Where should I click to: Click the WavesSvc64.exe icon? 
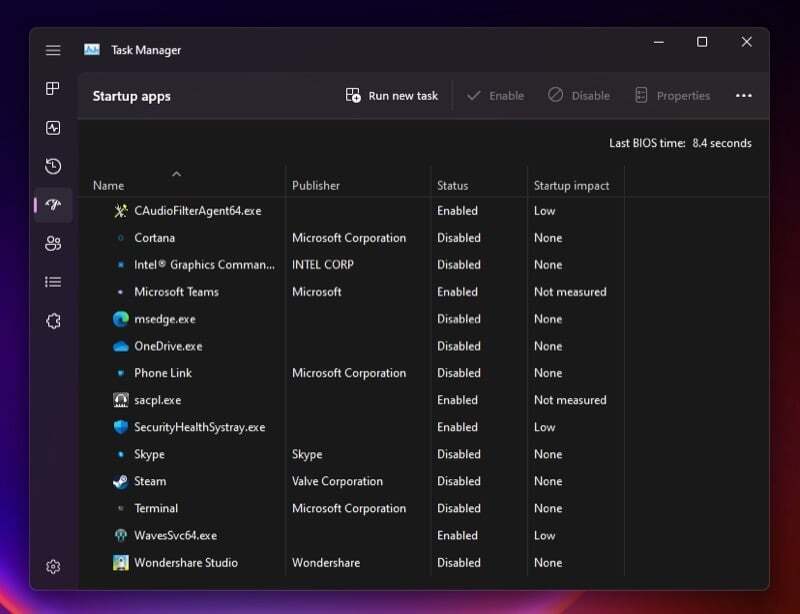click(x=120, y=535)
